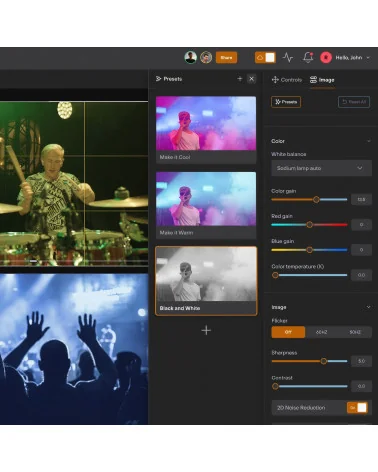Select the Make it Cool preset
Viewport: 378px width, 472px height.
pos(206,130)
